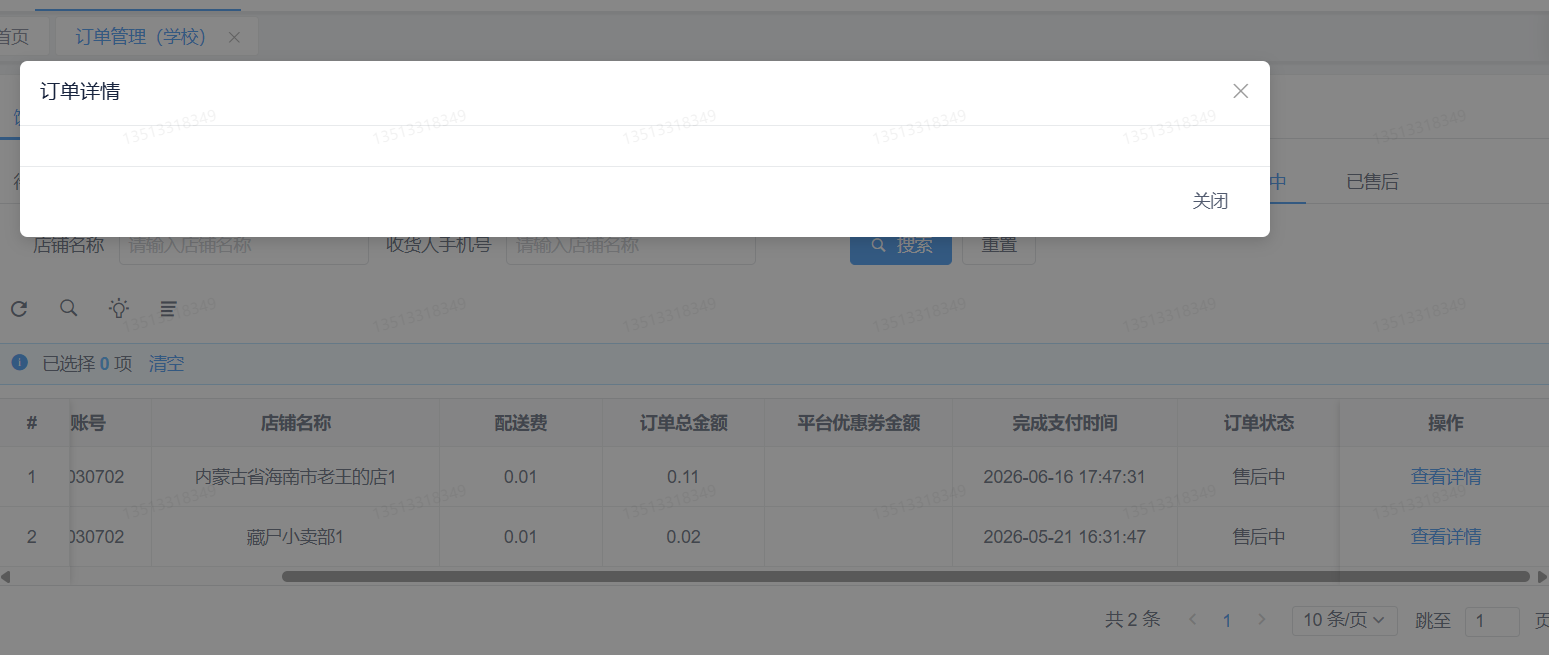Click the 跳至 page number input field
Viewport: 1549px width, 655px height.
pos(1492,621)
